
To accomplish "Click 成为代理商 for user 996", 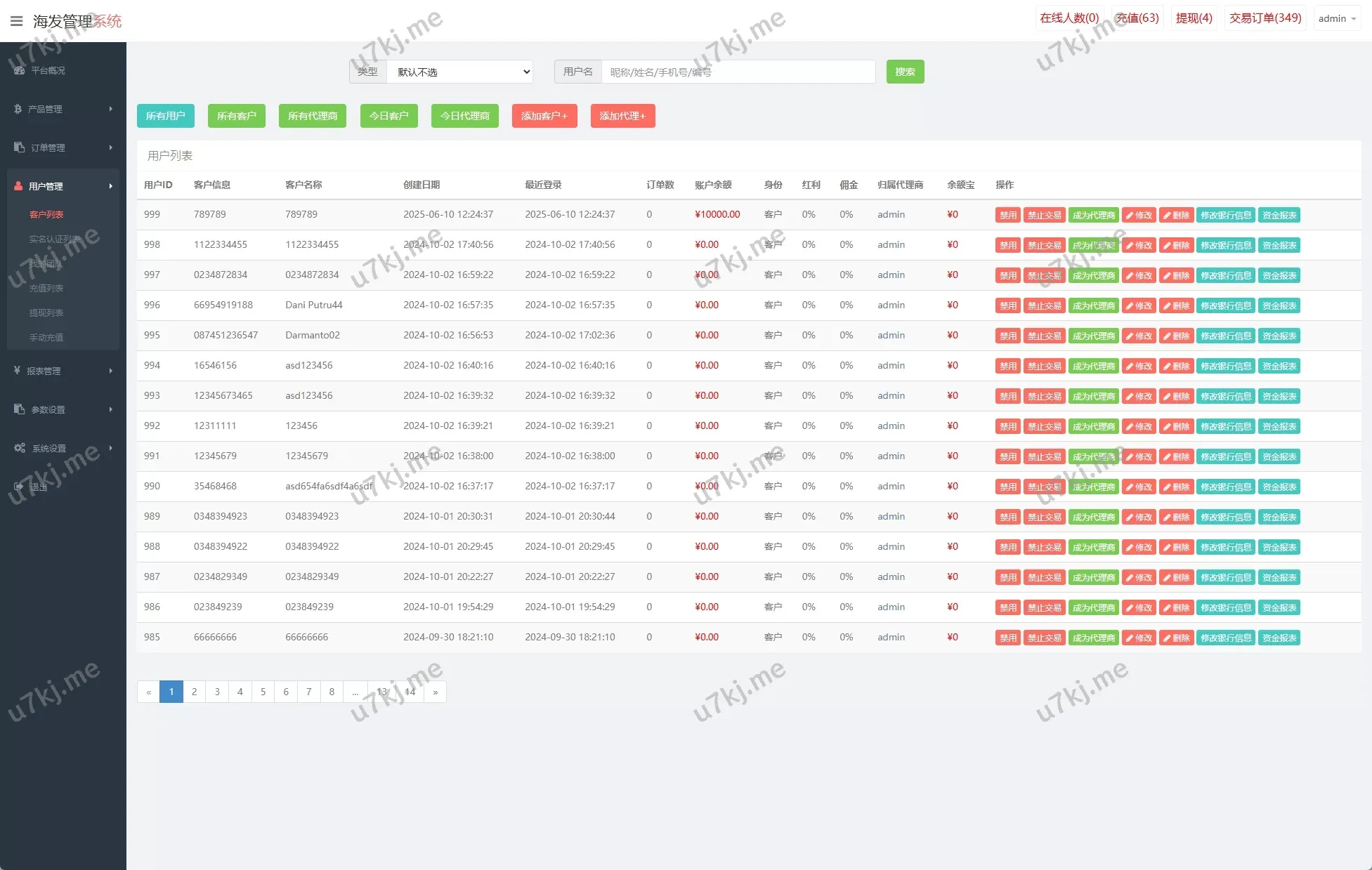I will (1093, 306).
